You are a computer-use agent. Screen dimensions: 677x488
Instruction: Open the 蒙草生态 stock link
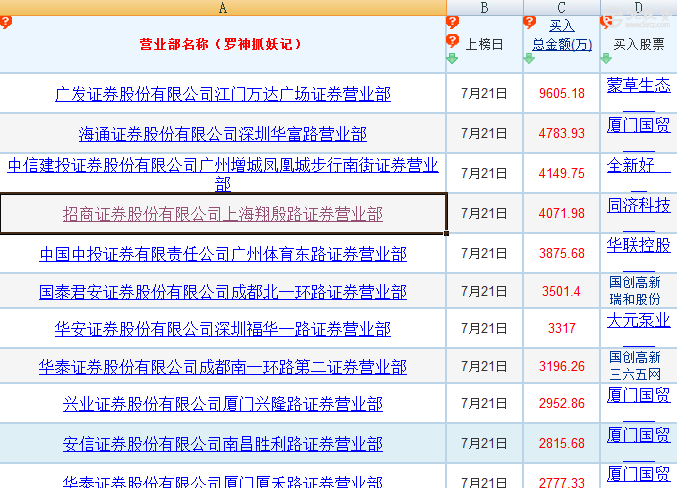pos(639,85)
